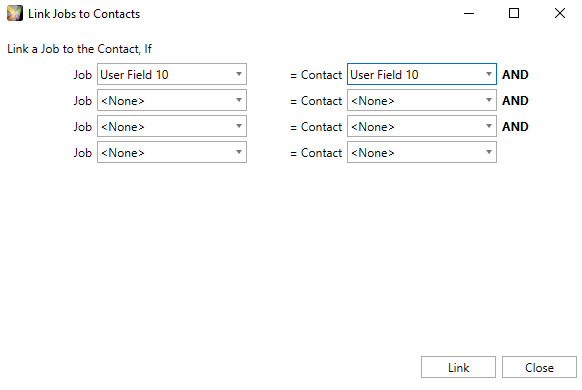Click the 'Link Jobs to Contacts' window title
Viewport: 582px width, 390px height.
tap(84, 14)
